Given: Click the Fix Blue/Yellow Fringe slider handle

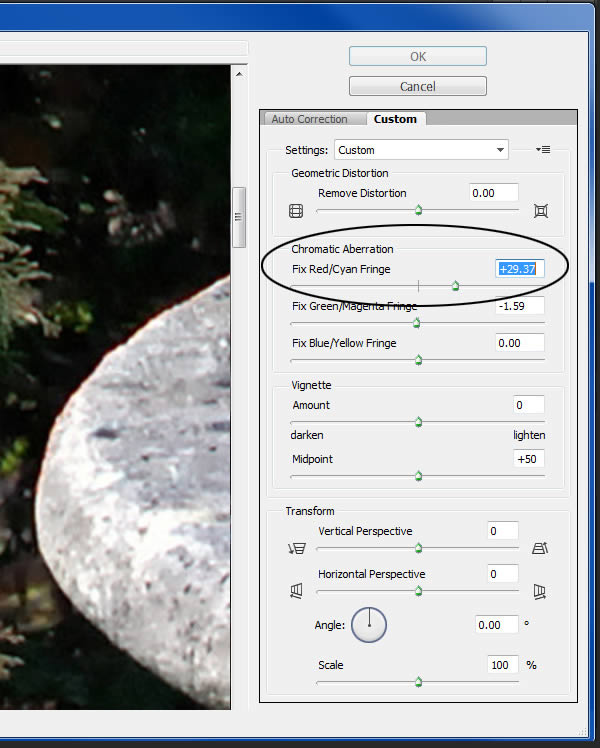Looking at the screenshot, I should pos(418,360).
